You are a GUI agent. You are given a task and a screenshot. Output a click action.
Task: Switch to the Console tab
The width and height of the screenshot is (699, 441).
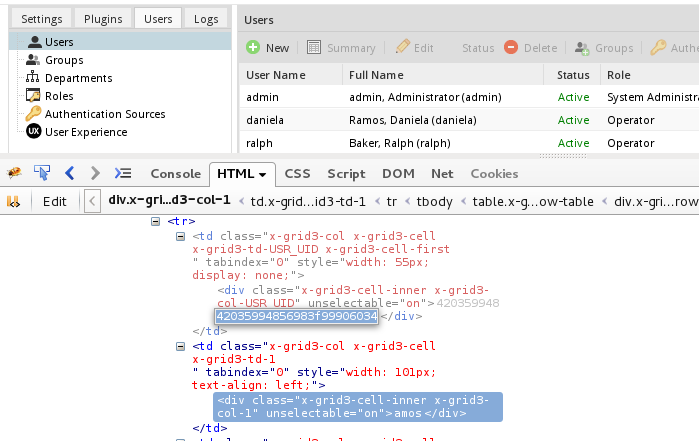pos(175,173)
